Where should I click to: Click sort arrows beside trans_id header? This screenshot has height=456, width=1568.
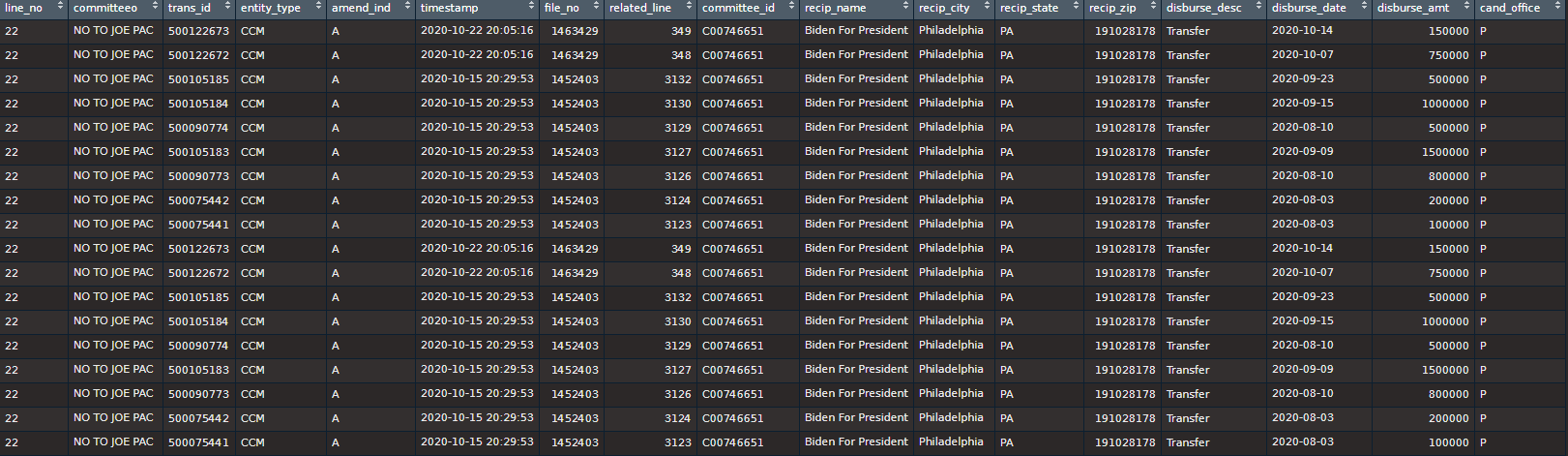228,7
